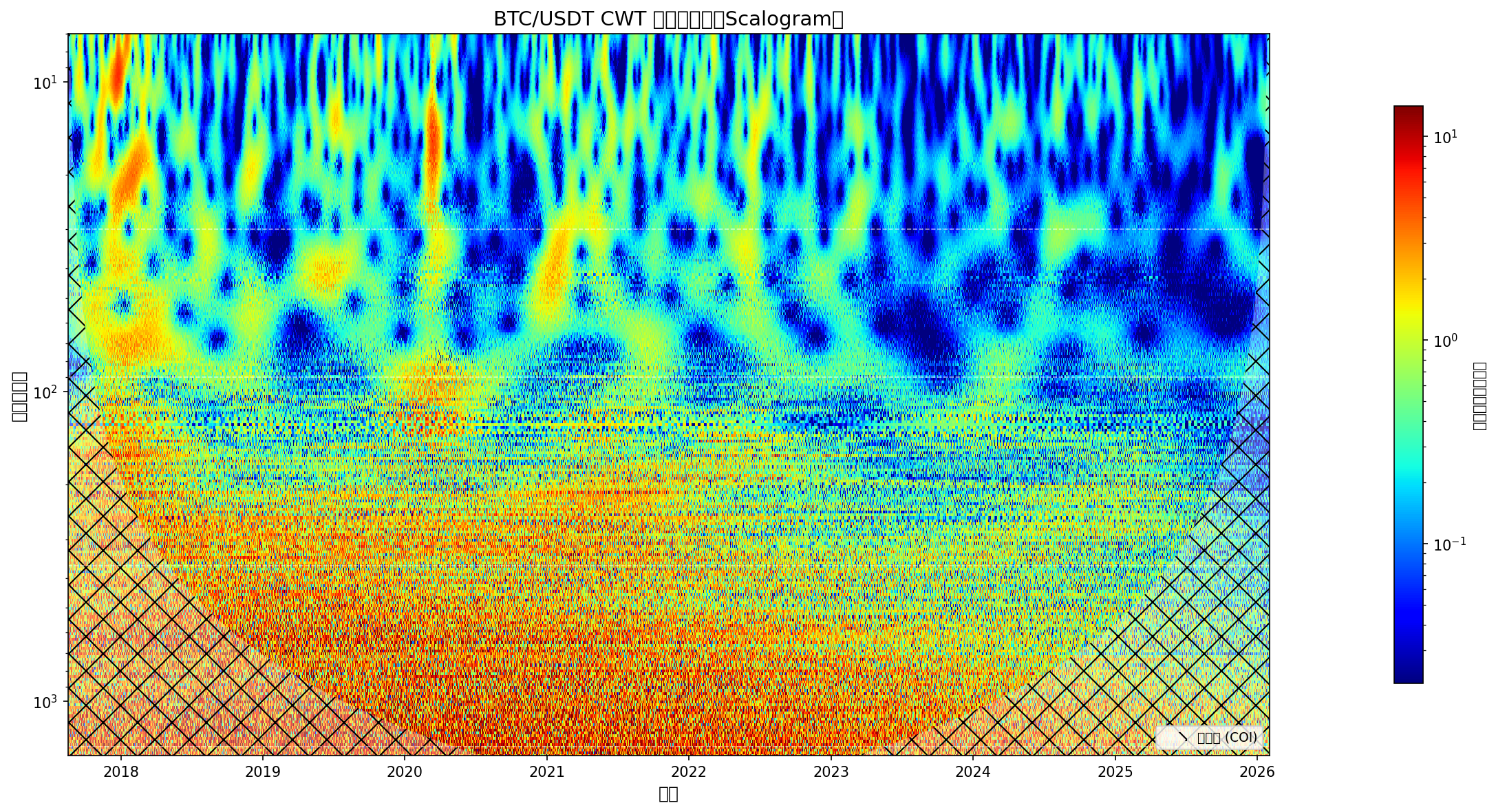Select the 2025 x-axis tick label

(x=1115, y=772)
